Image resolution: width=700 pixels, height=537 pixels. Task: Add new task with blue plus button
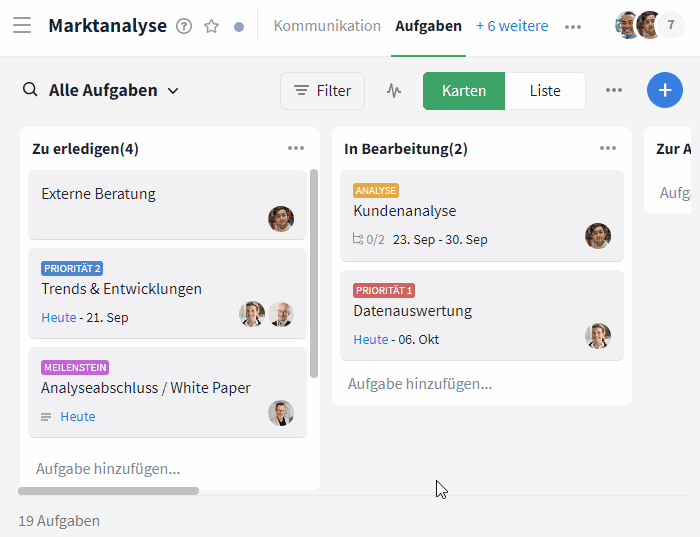click(x=665, y=90)
